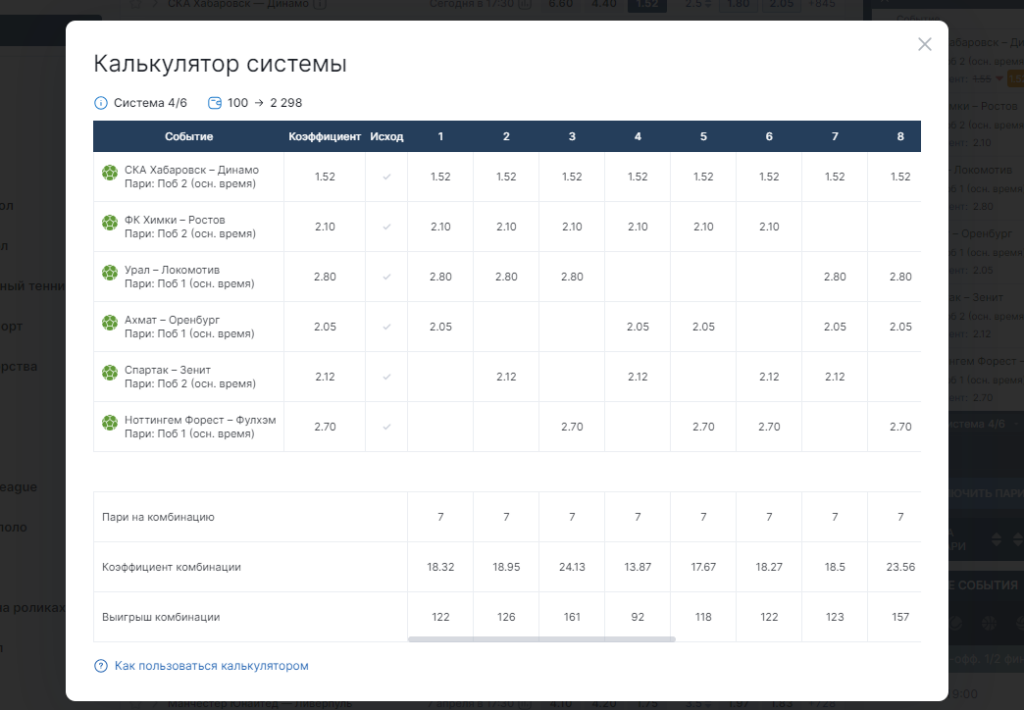Image resolution: width=1024 pixels, height=710 pixels.
Task: Click football icon for Спартак – Зенит
Action: coord(110,372)
